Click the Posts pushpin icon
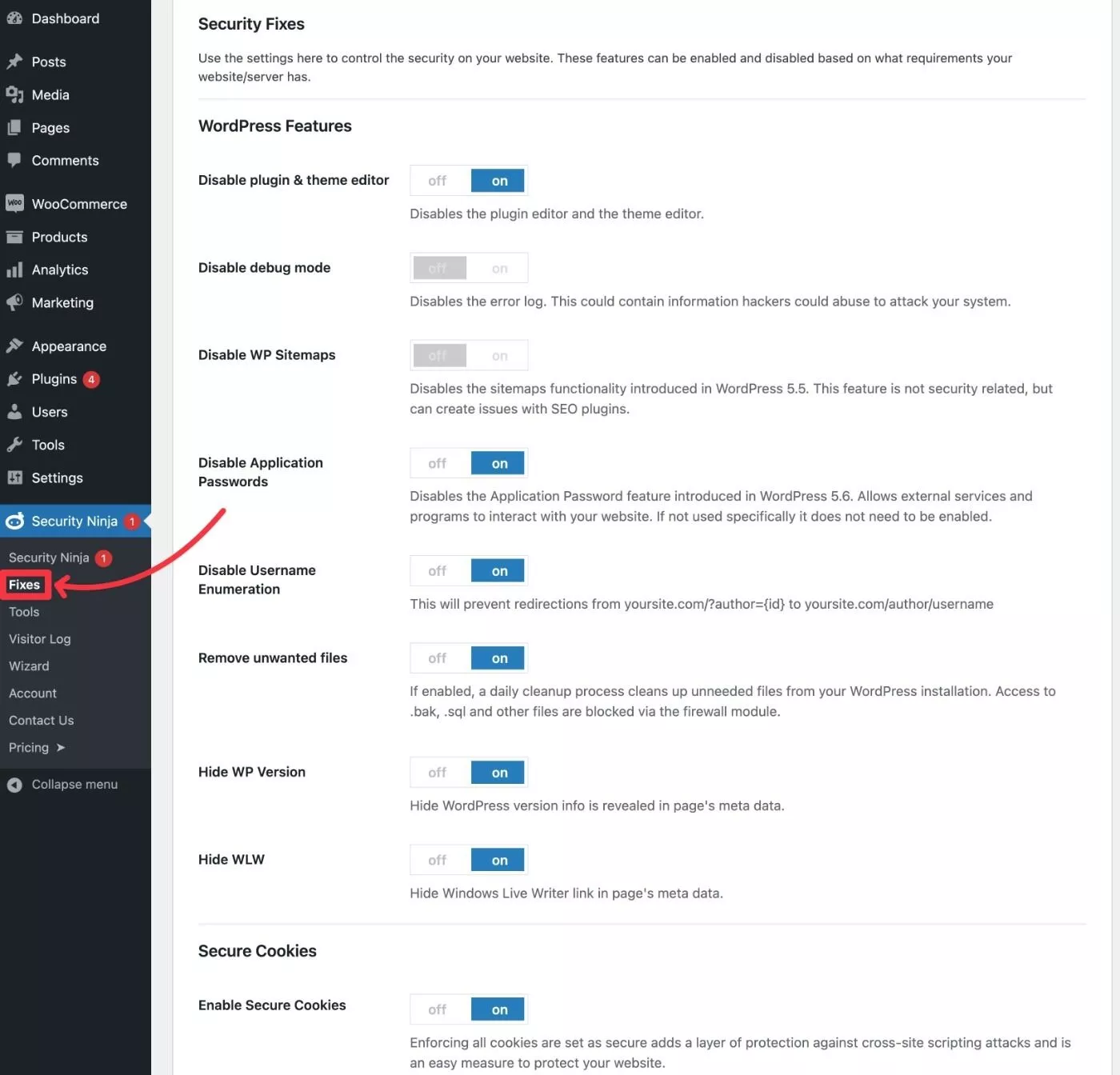This screenshot has height=1075, width=1120. click(x=14, y=62)
